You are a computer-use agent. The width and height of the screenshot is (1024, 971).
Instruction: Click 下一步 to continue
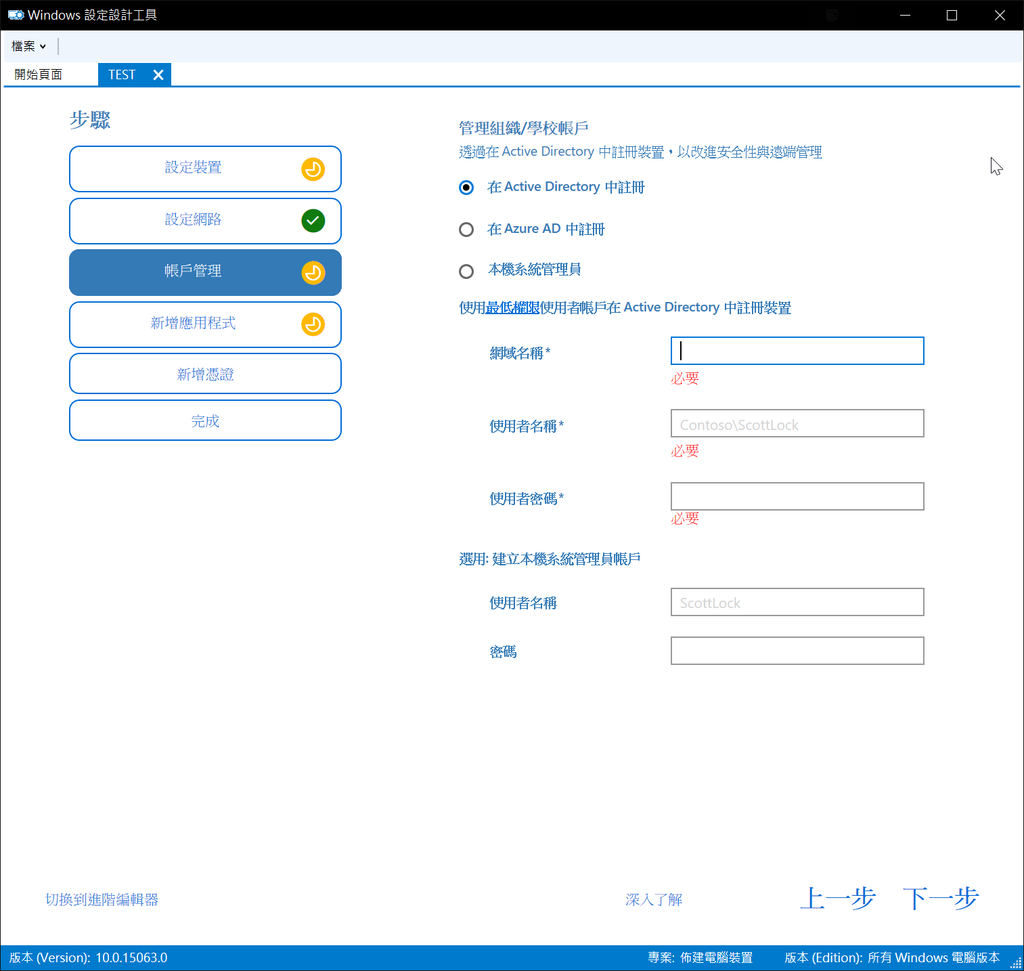[x=940, y=899]
